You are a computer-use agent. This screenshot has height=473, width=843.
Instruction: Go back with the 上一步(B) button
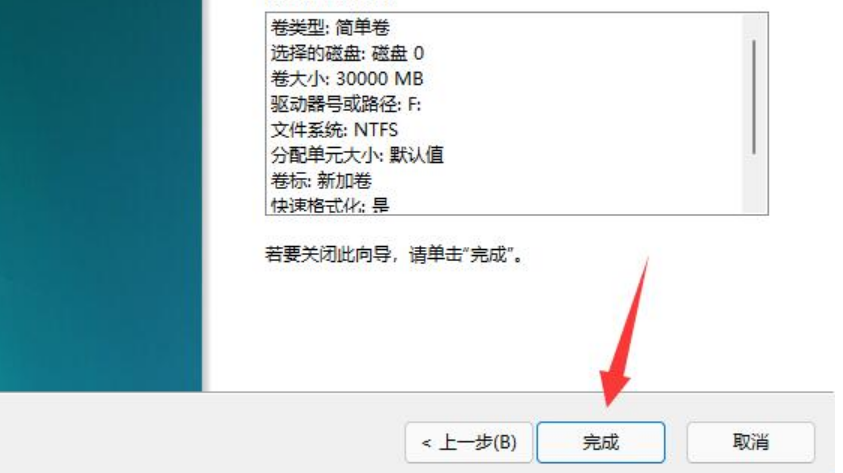[469, 442]
